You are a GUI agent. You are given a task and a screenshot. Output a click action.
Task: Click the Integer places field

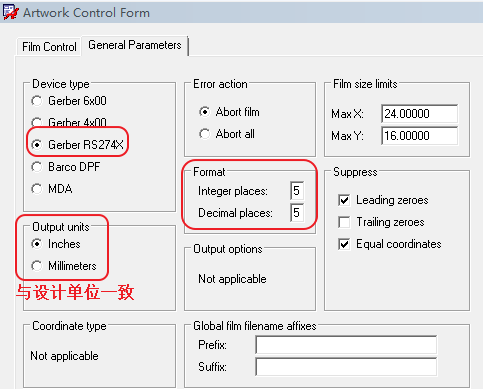(297, 191)
